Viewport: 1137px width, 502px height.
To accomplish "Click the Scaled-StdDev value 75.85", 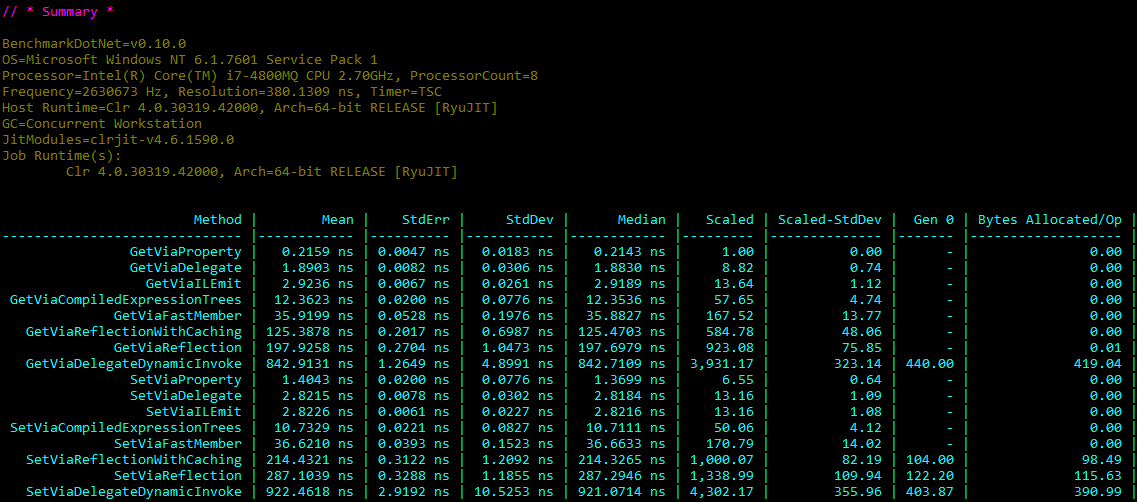I will coord(862,347).
